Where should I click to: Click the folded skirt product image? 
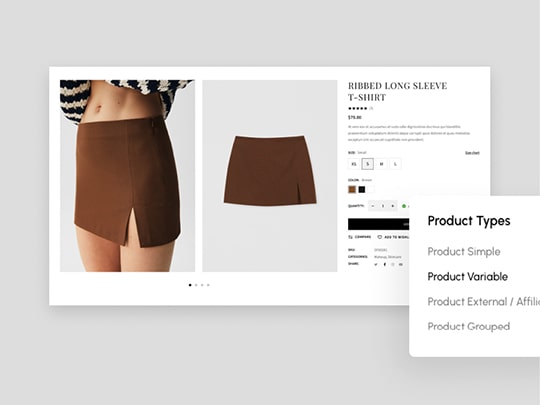(270, 176)
